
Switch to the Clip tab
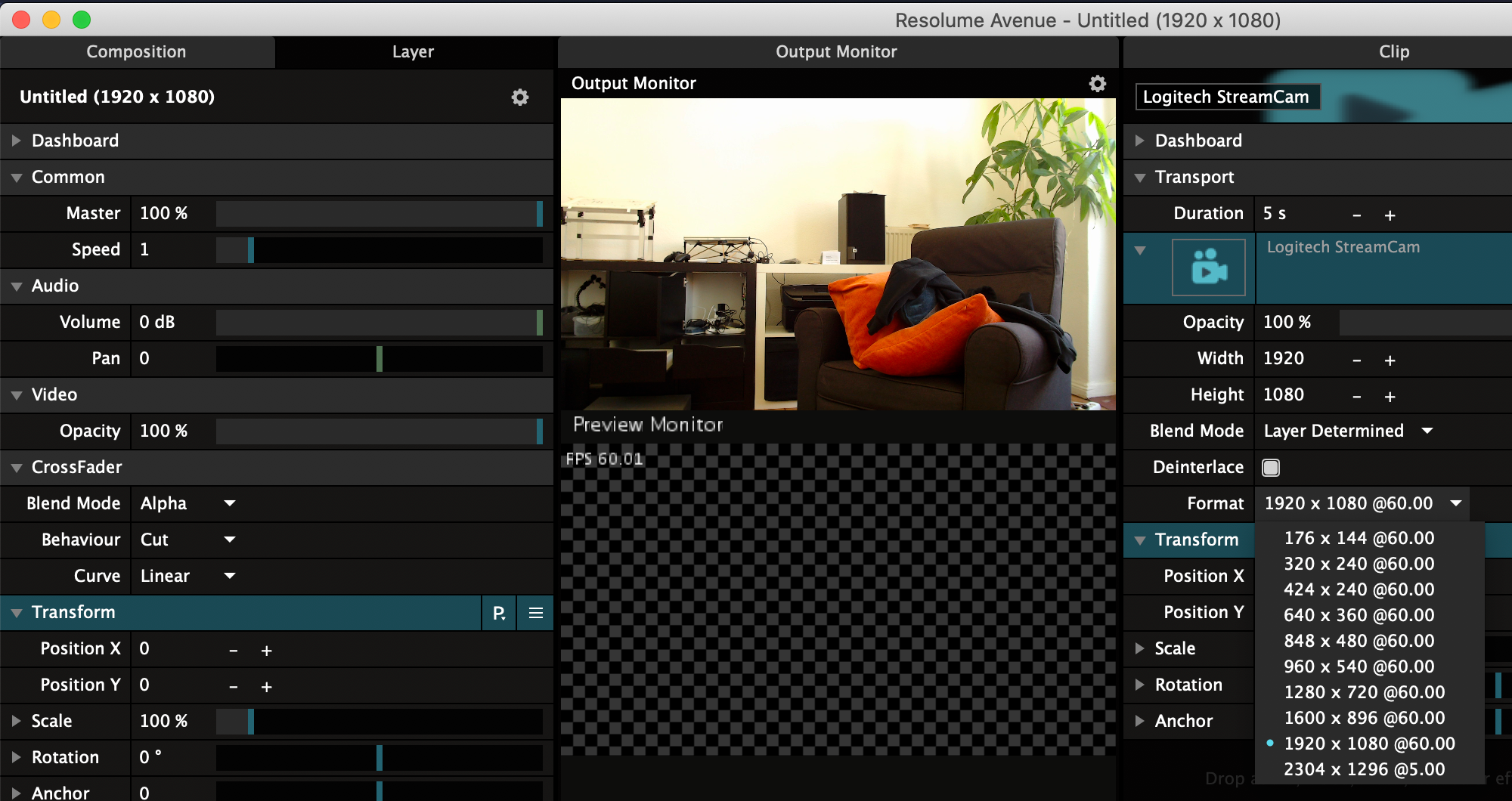click(1393, 52)
